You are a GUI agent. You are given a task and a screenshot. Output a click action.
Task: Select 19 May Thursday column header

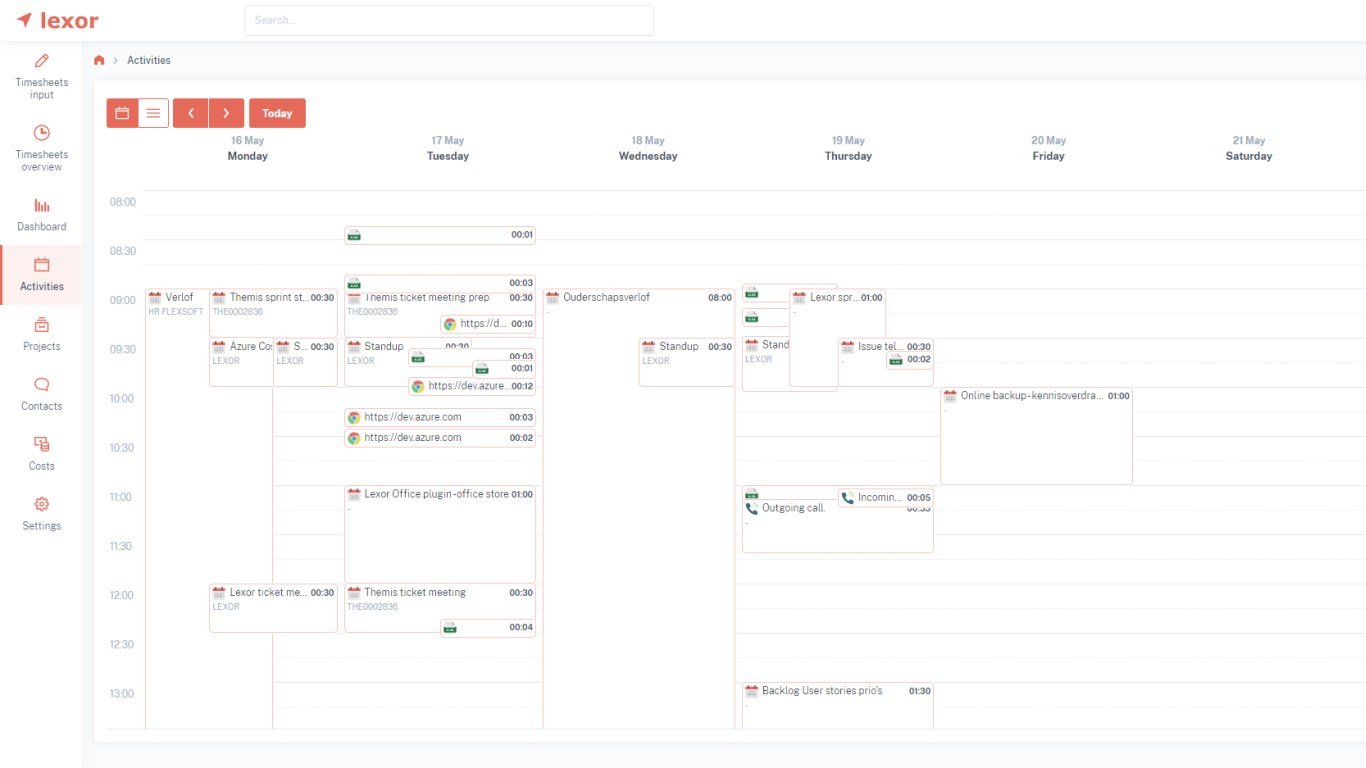[848, 148]
